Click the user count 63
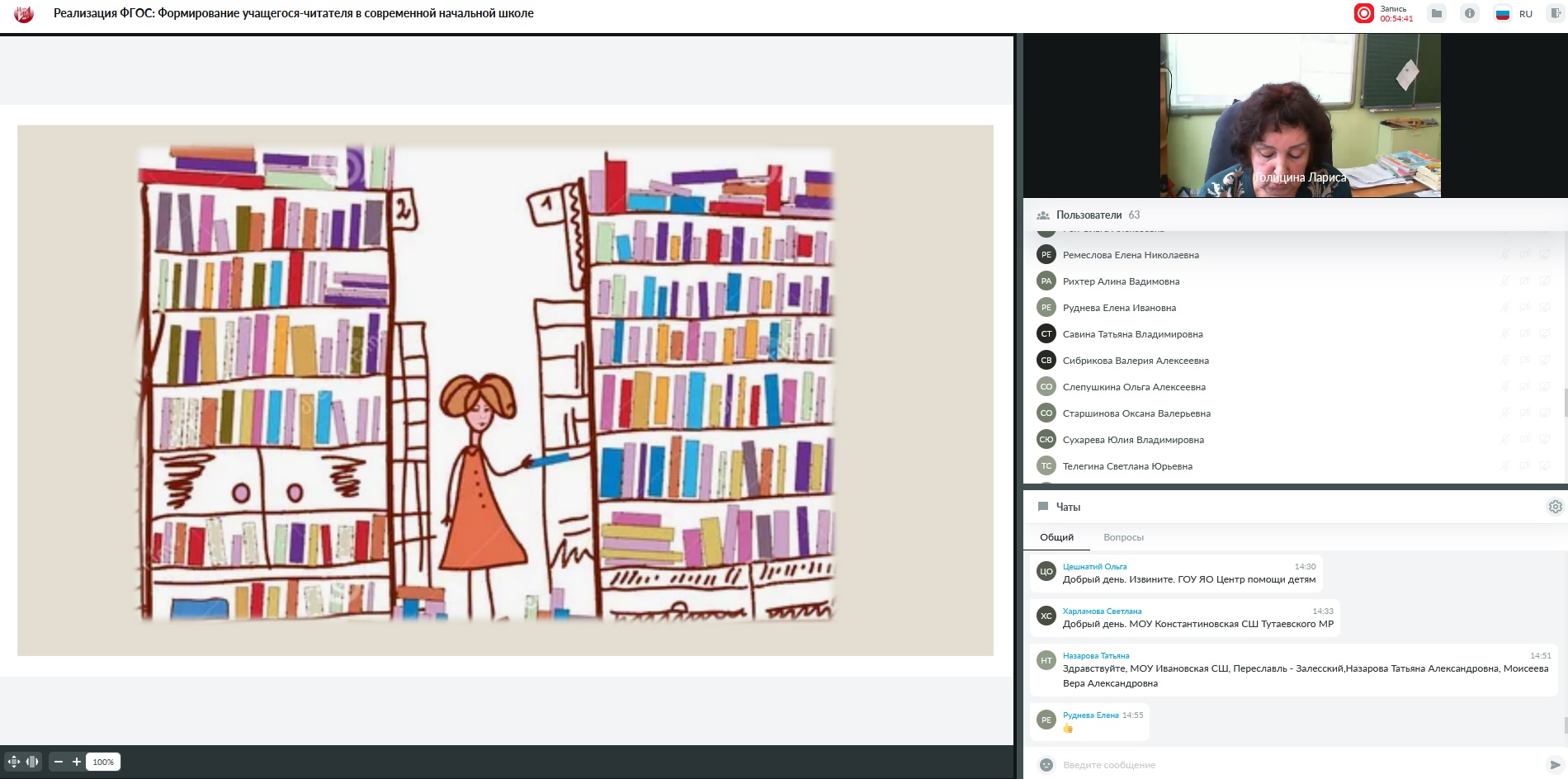Screen dimensions: 1568x779 point(1134,215)
